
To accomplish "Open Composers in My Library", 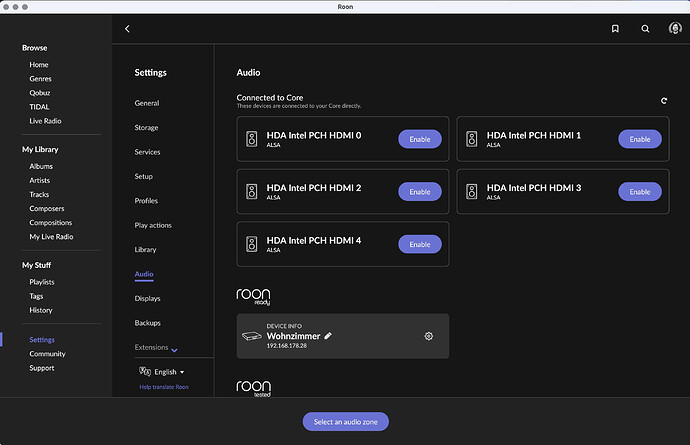I will point(47,209).
